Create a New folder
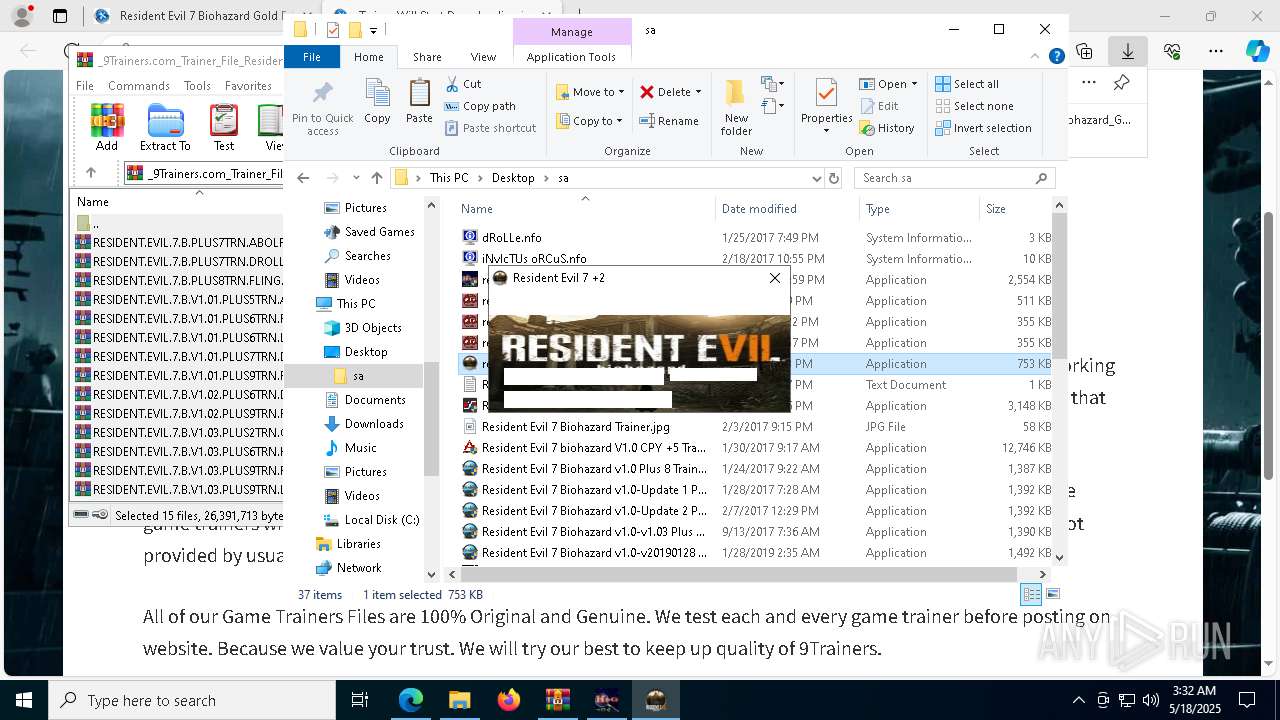Image resolution: width=1280 pixels, height=720 pixels. (x=736, y=107)
